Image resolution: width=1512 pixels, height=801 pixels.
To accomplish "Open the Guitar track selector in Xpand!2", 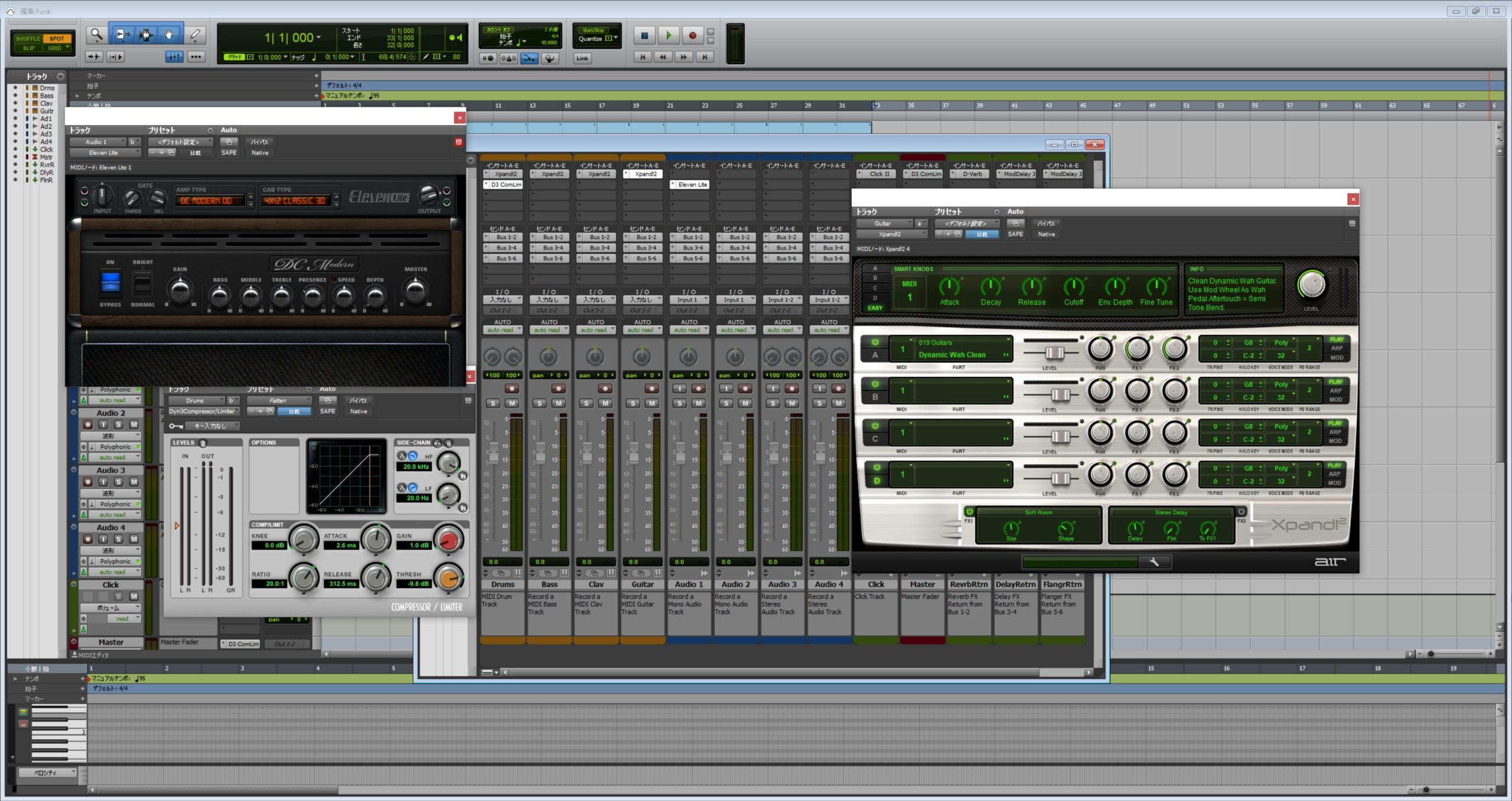I will click(x=884, y=224).
